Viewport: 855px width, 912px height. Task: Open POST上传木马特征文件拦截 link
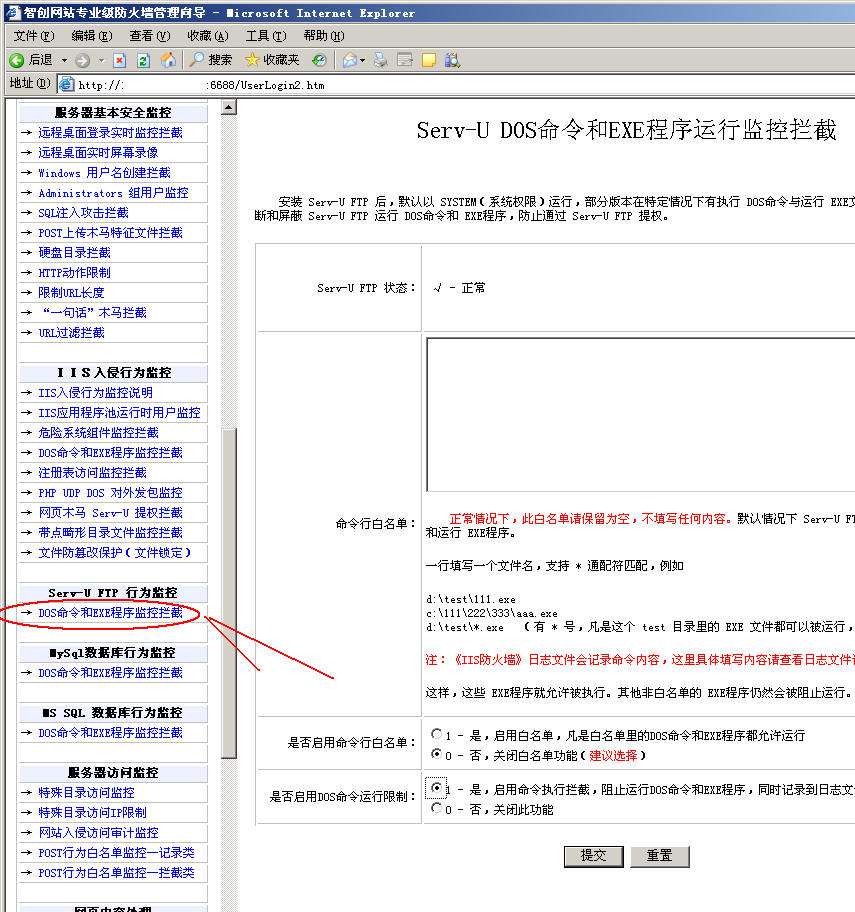(111, 233)
